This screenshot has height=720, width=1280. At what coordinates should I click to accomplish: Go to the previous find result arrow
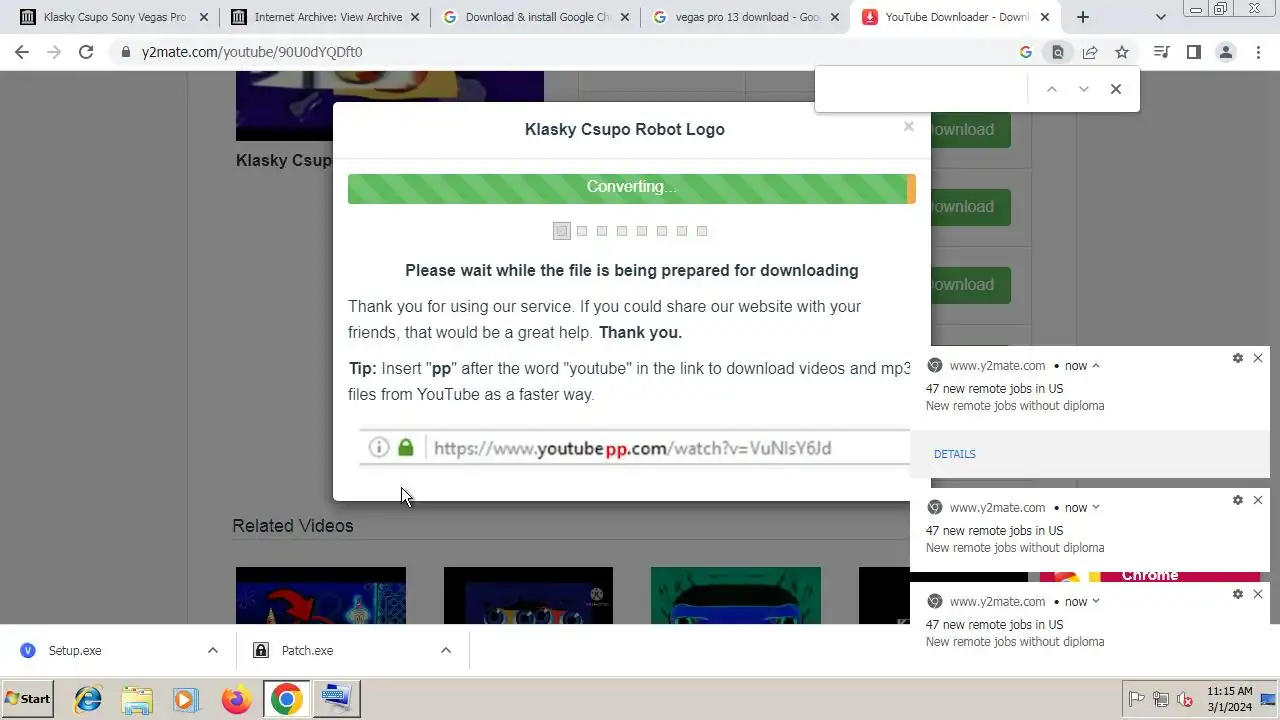[x=1052, y=89]
